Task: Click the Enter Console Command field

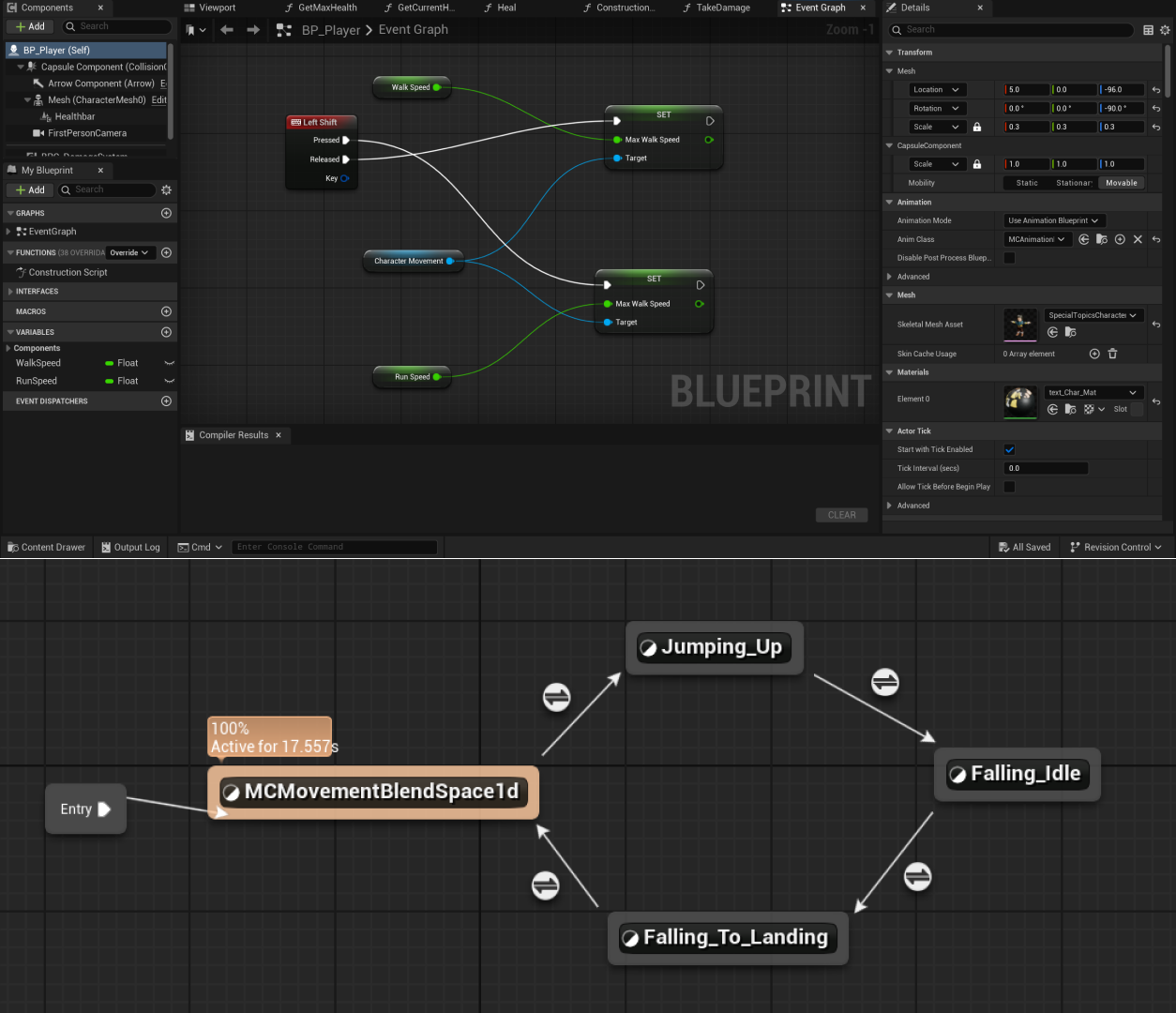Action: (x=334, y=547)
